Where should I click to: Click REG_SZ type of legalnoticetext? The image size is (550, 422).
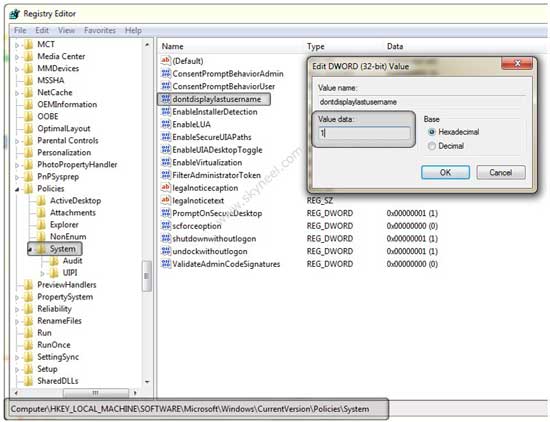coord(320,201)
